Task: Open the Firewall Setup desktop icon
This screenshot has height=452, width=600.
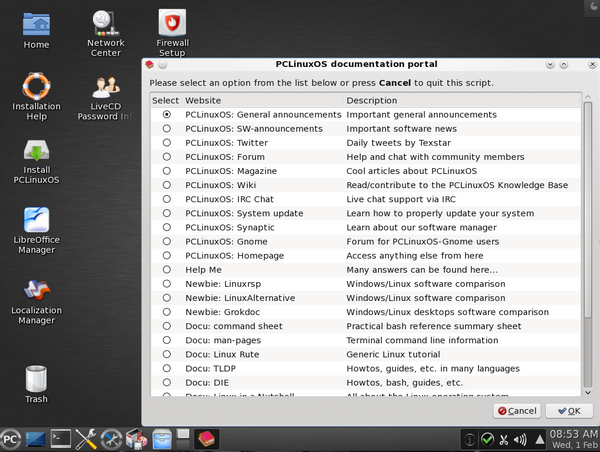Action: click(171, 23)
